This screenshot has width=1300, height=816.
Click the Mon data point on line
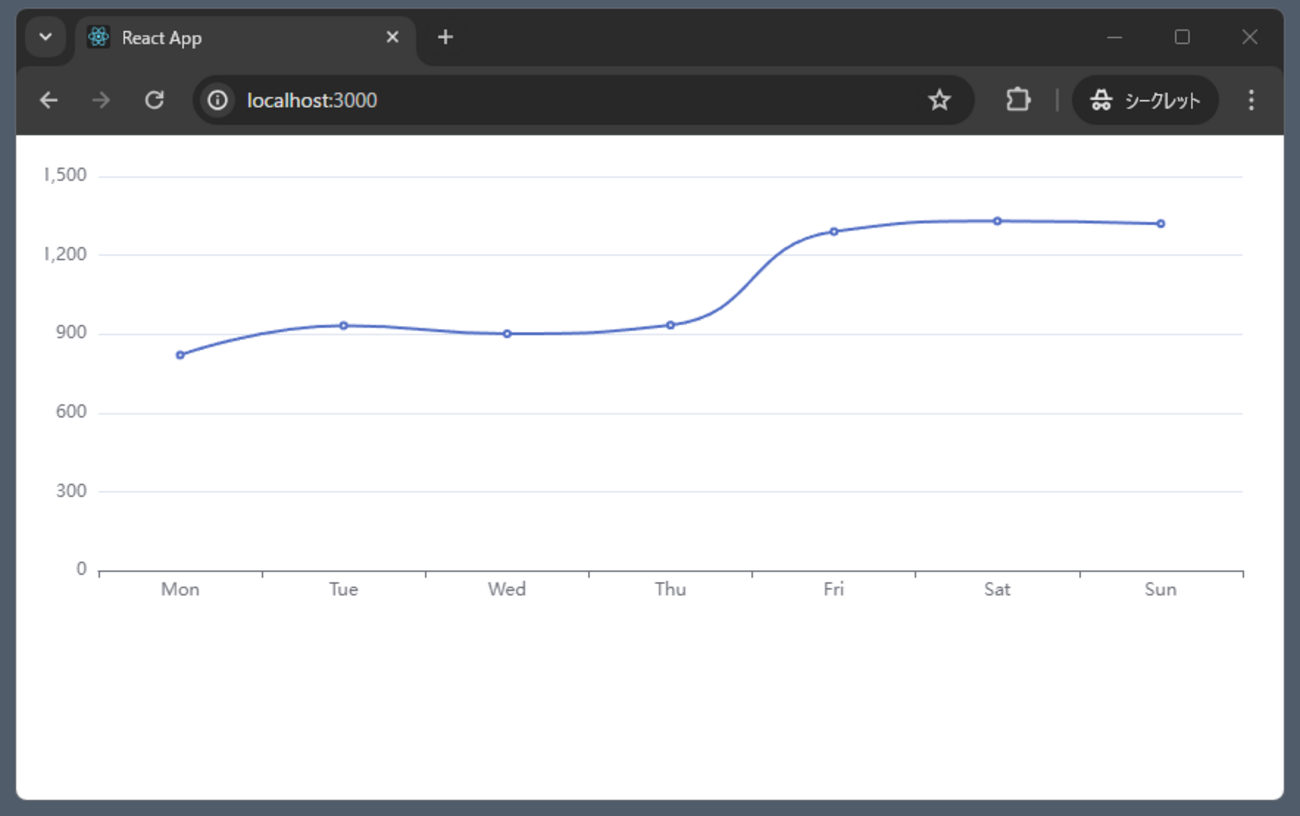(180, 355)
